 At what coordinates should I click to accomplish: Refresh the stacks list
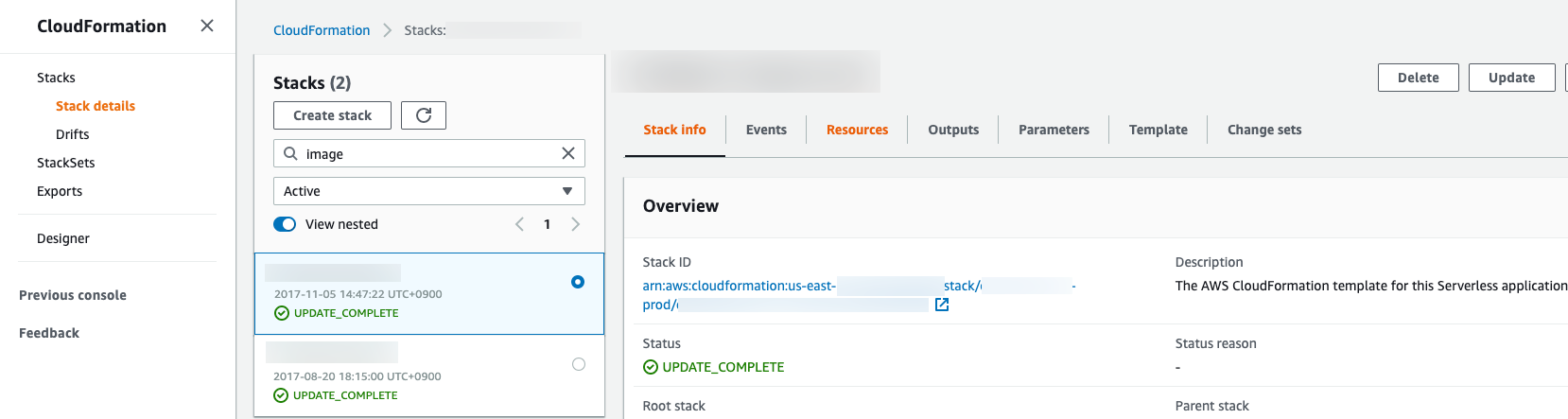click(424, 115)
